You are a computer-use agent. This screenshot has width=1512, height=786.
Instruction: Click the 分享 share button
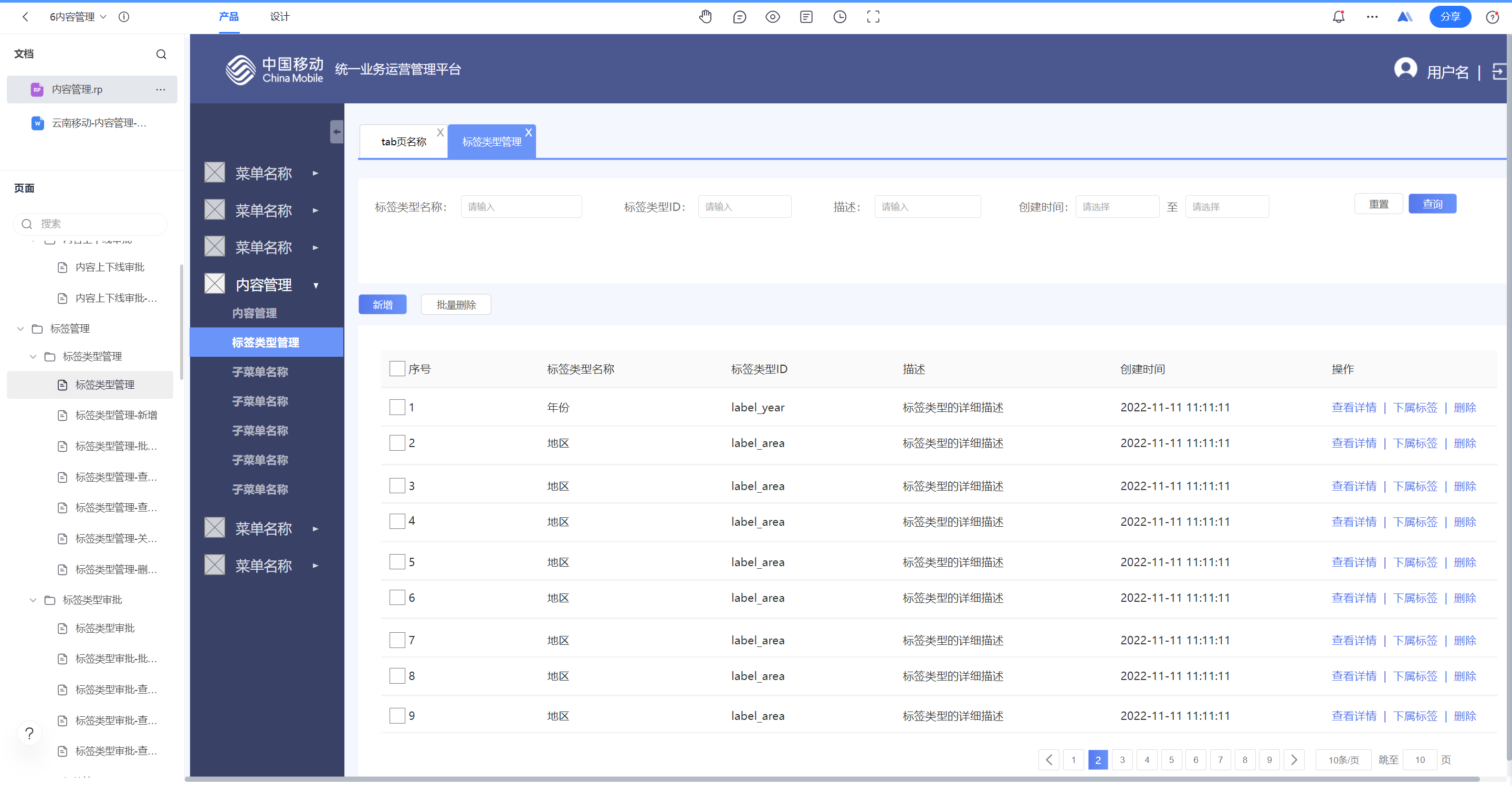click(1450, 17)
